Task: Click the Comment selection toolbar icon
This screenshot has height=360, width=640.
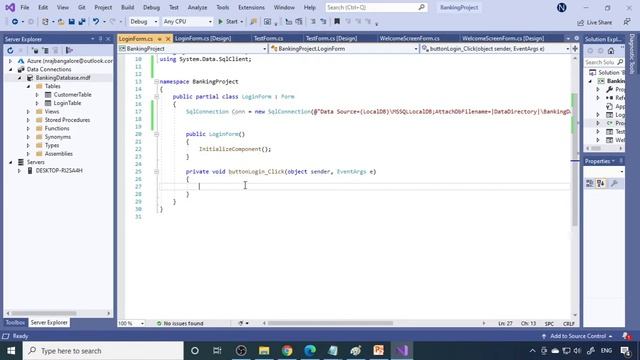Action: tap(313, 22)
